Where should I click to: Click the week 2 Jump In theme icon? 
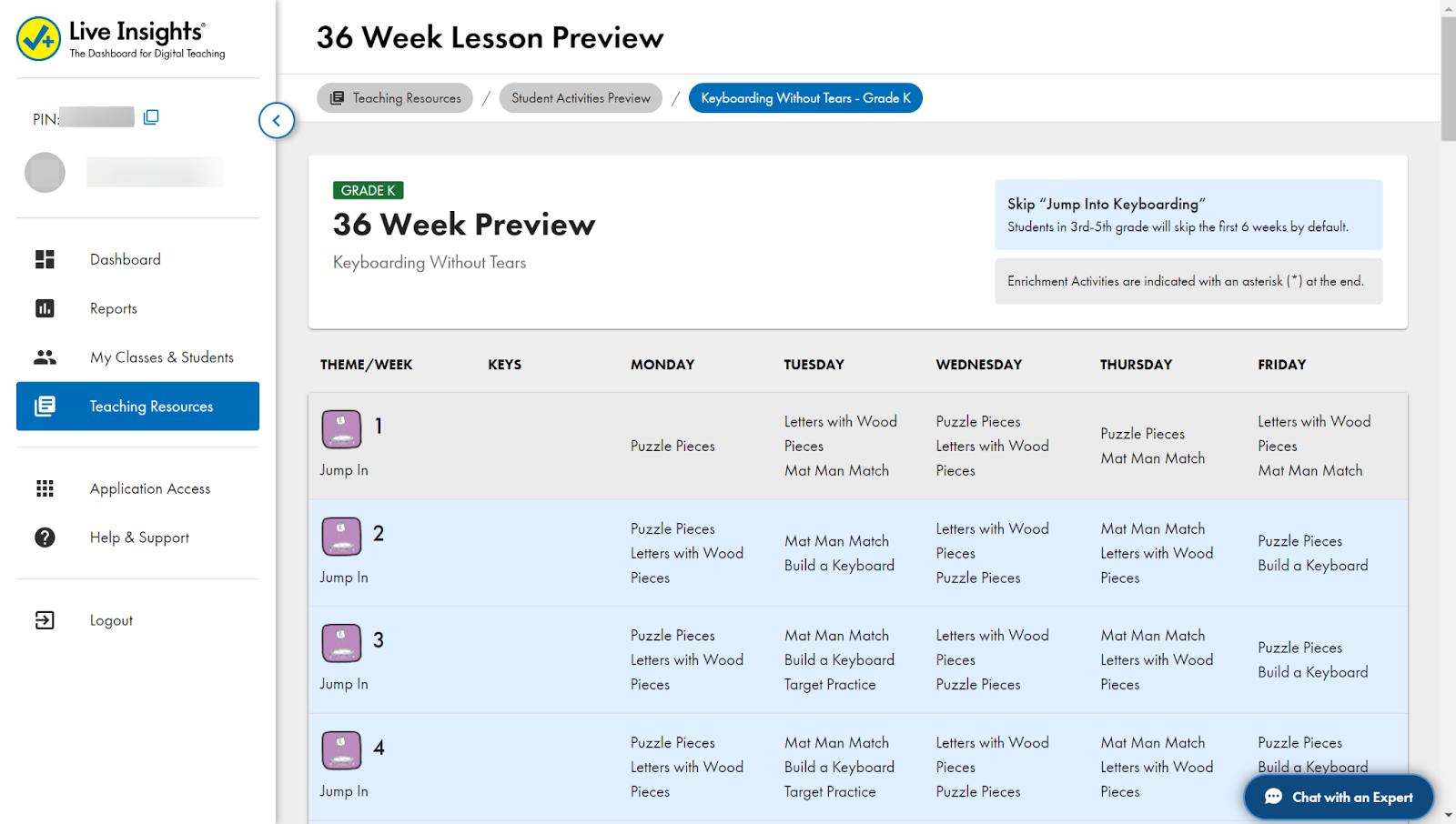pyautogui.click(x=341, y=536)
